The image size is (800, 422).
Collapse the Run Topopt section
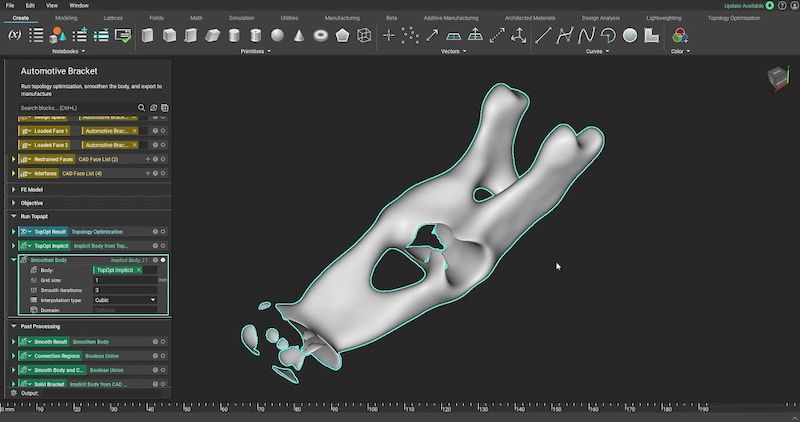(14, 216)
